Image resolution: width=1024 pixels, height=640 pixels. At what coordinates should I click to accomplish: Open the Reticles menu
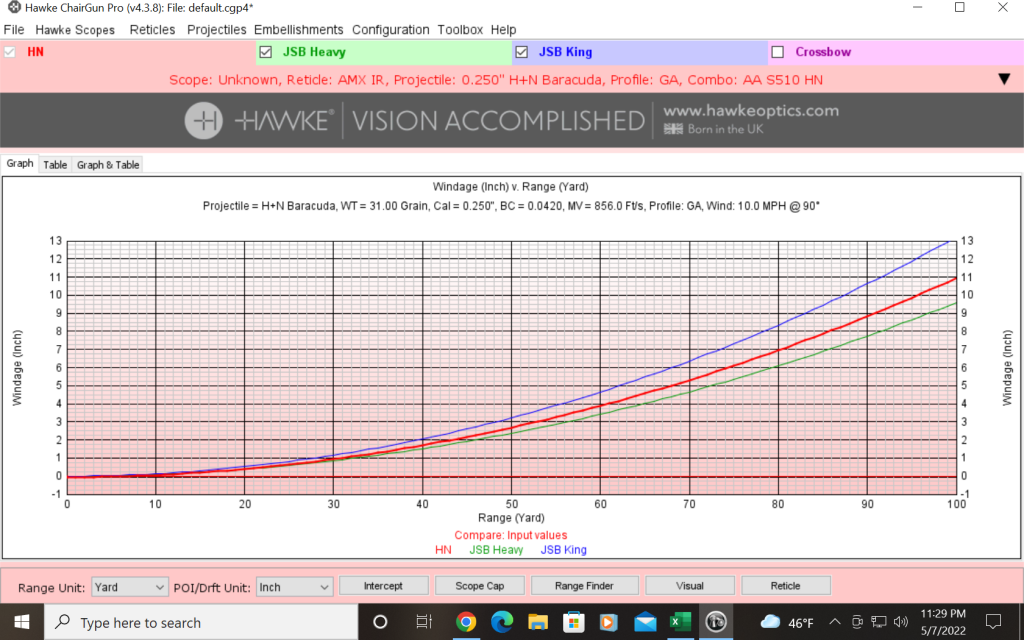(152, 30)
